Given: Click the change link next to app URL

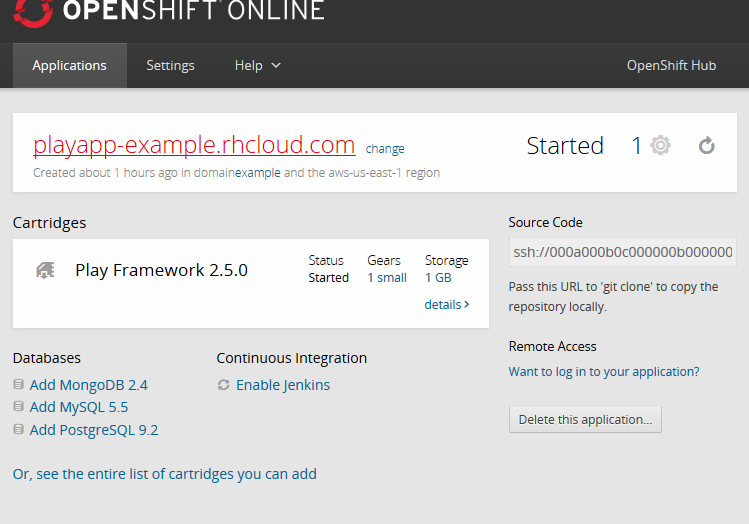Looking at the screenshot, I should [x=385, y=149].
